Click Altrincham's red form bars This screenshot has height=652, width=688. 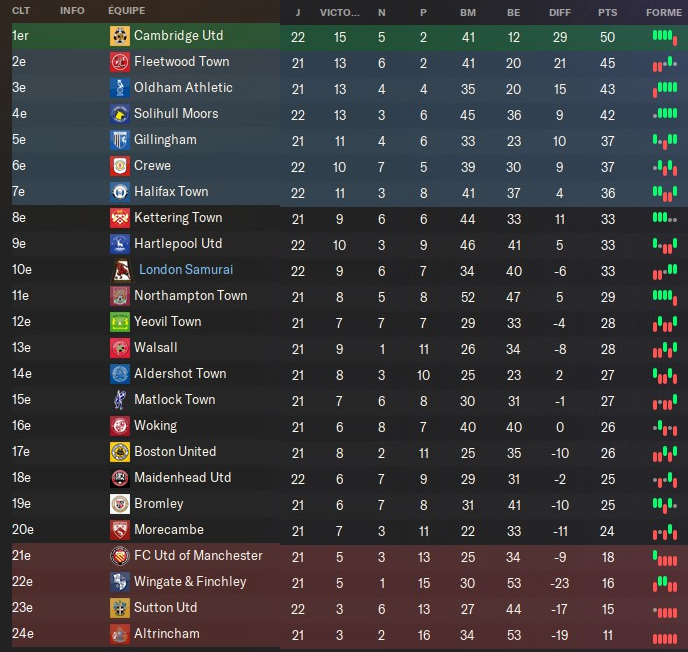coord(663,634)
